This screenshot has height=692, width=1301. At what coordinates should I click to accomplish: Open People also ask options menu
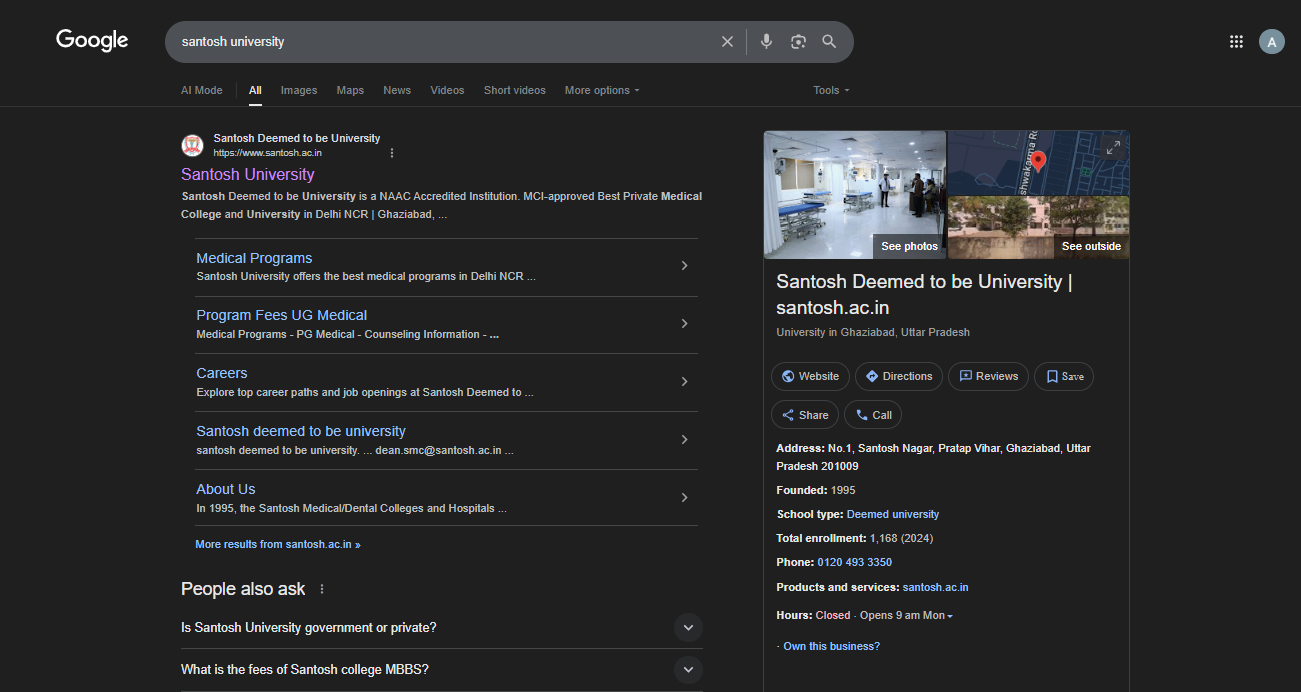click(x=322, y=589)
